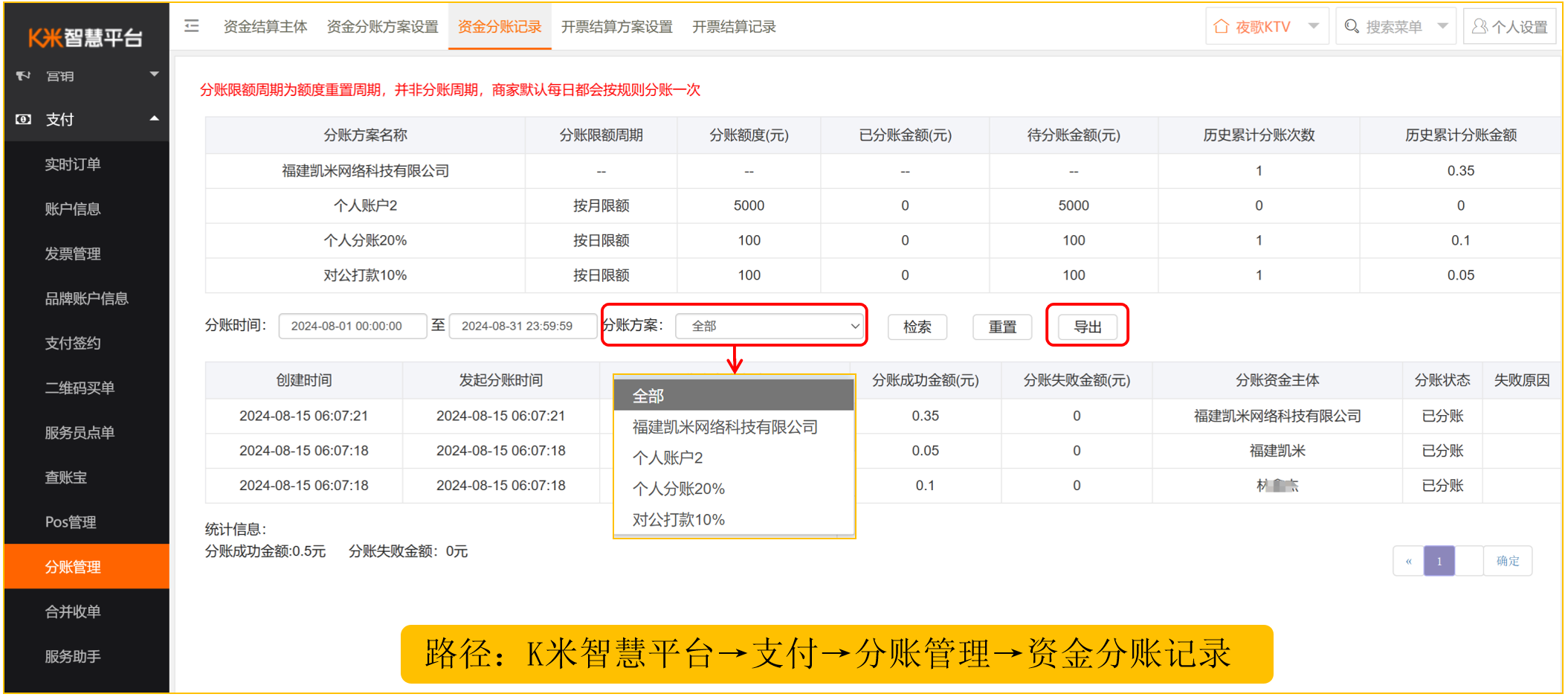
Task: Click the 失败原因 column header
Action: click(1522, 380)
